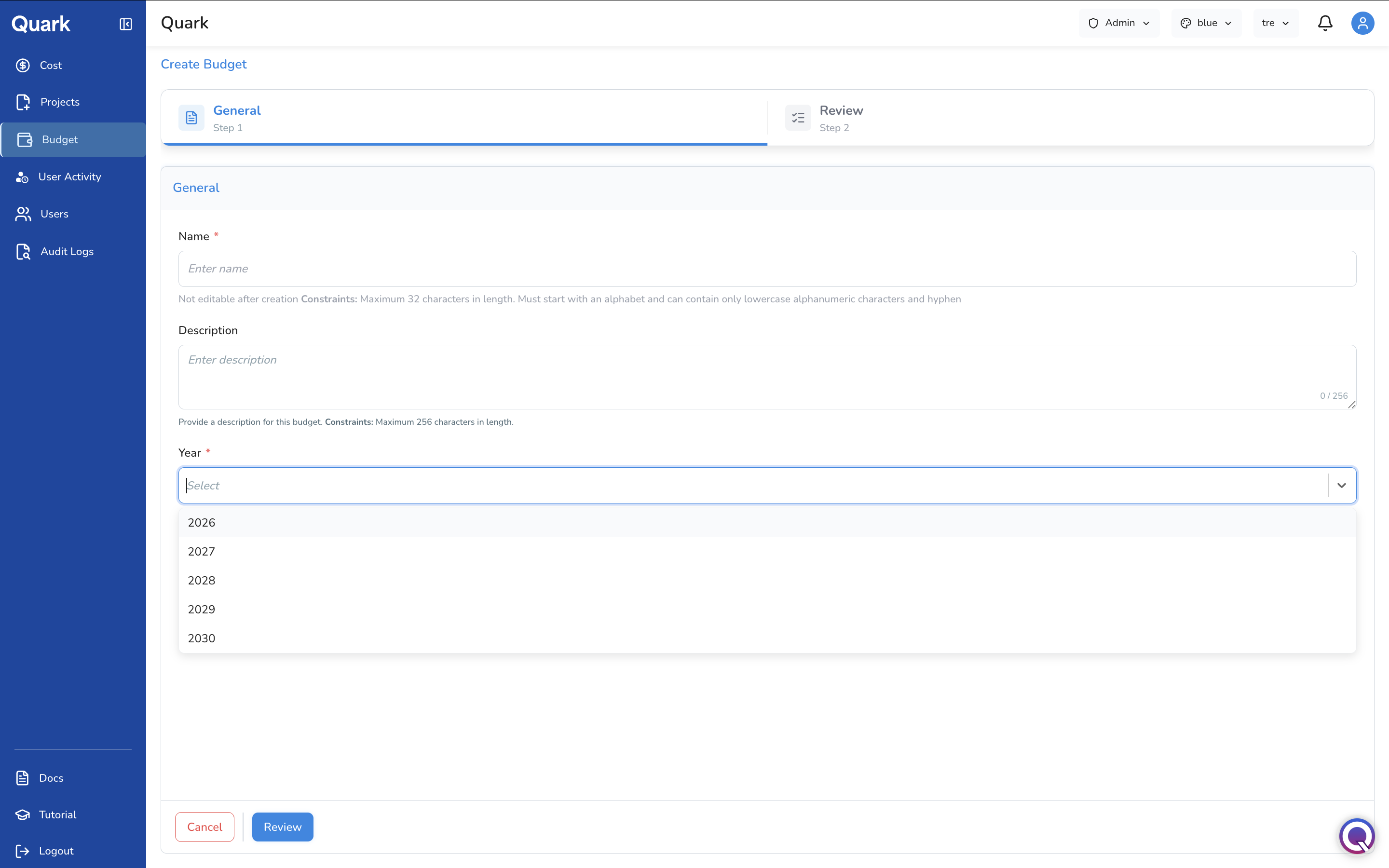The image size is (1389, 868).
Task: Open Budget in the sidebar
Action: 73,139
